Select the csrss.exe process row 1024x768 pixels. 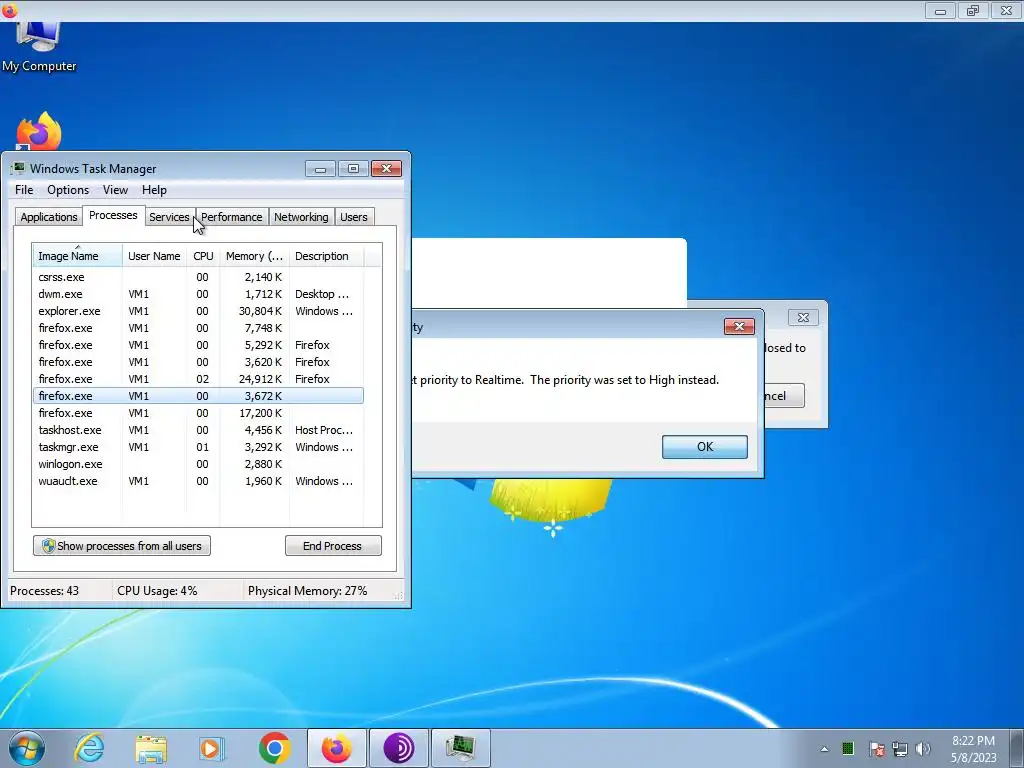click(x=198, y=277)
